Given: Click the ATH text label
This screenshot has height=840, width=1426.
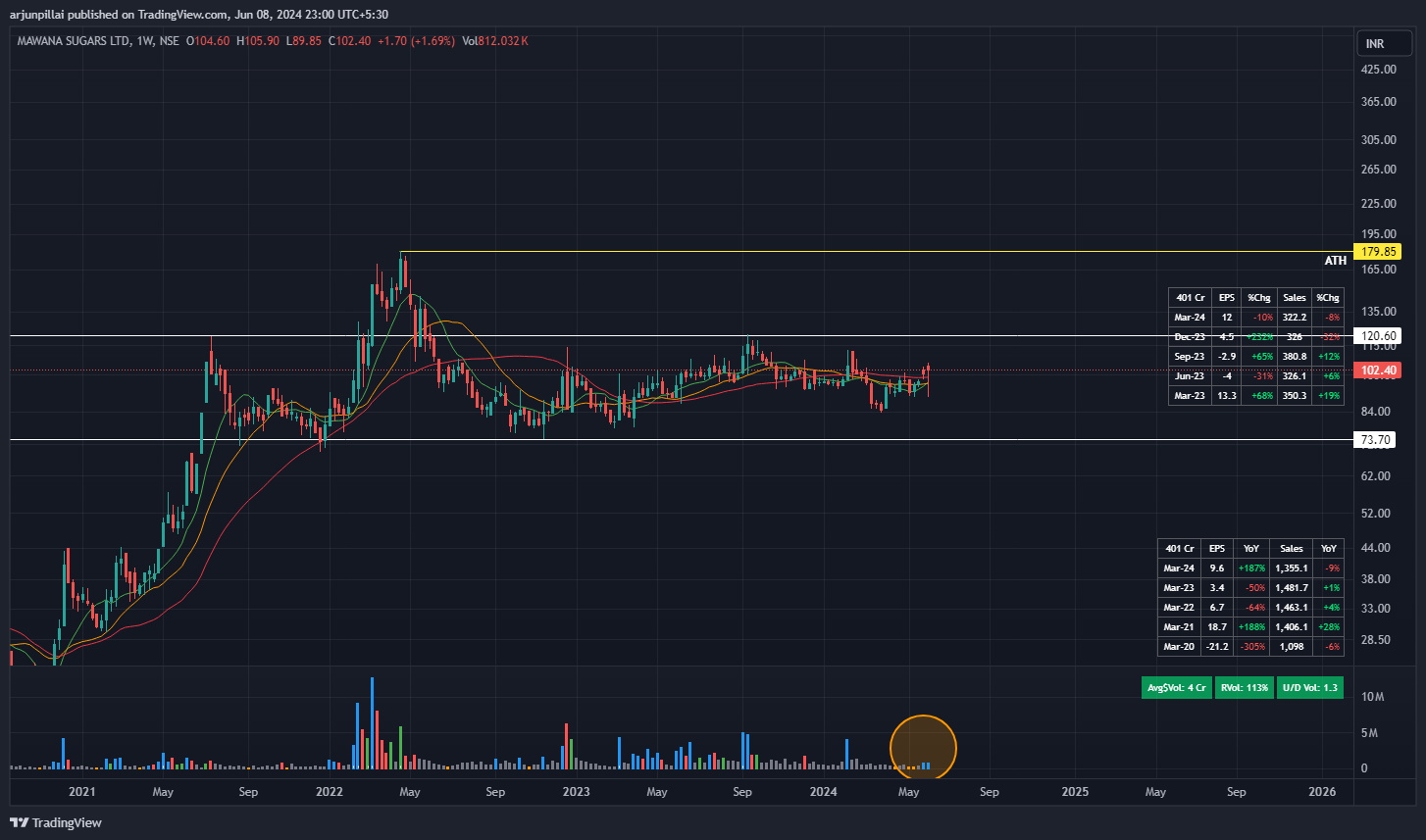Looking at the screenshot, I should [1336, 262].
